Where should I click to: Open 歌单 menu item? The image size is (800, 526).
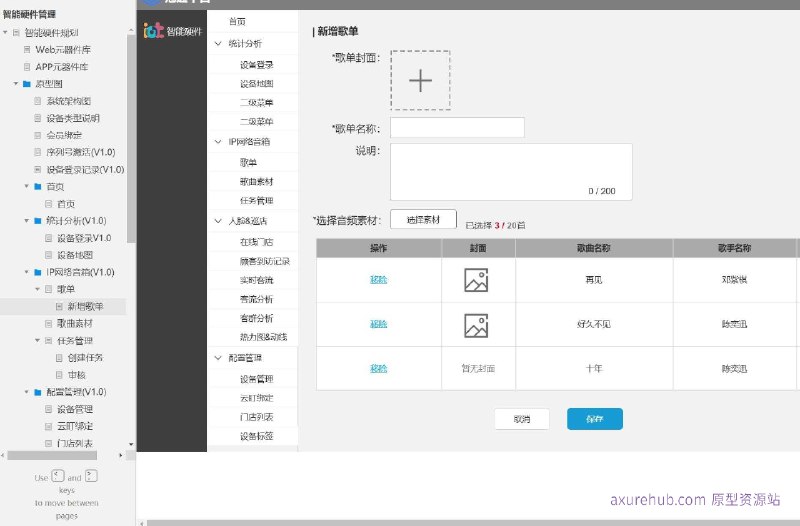point(248,162)
